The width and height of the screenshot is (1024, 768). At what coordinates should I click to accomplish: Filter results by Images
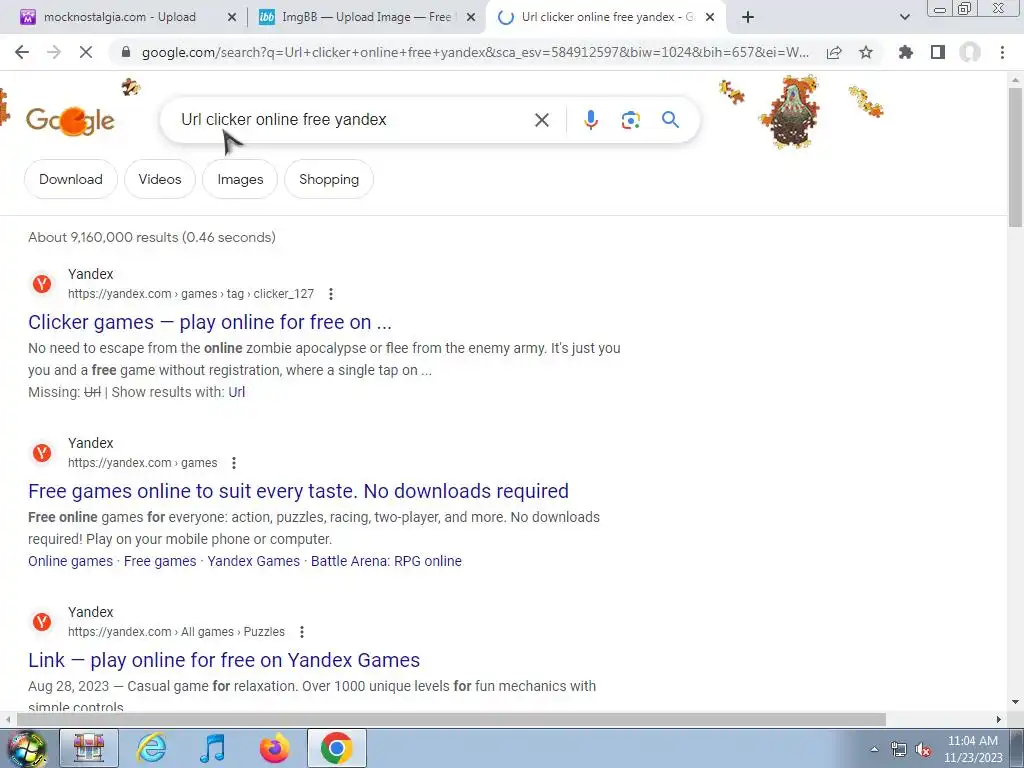point(240,179)
